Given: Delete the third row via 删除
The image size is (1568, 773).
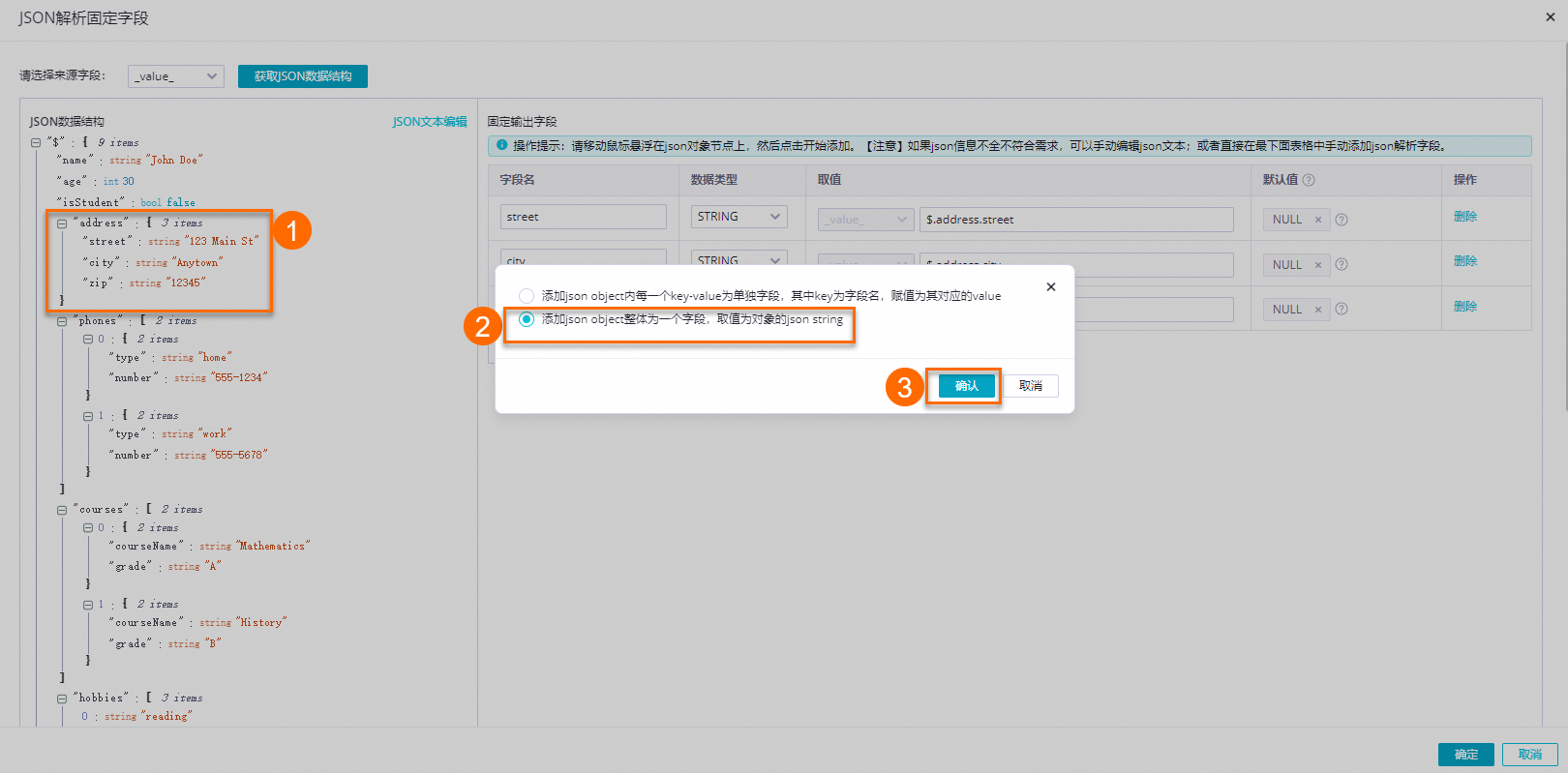Looking at the screenshot, I should pyautogui.click(x=1465, y=307).
